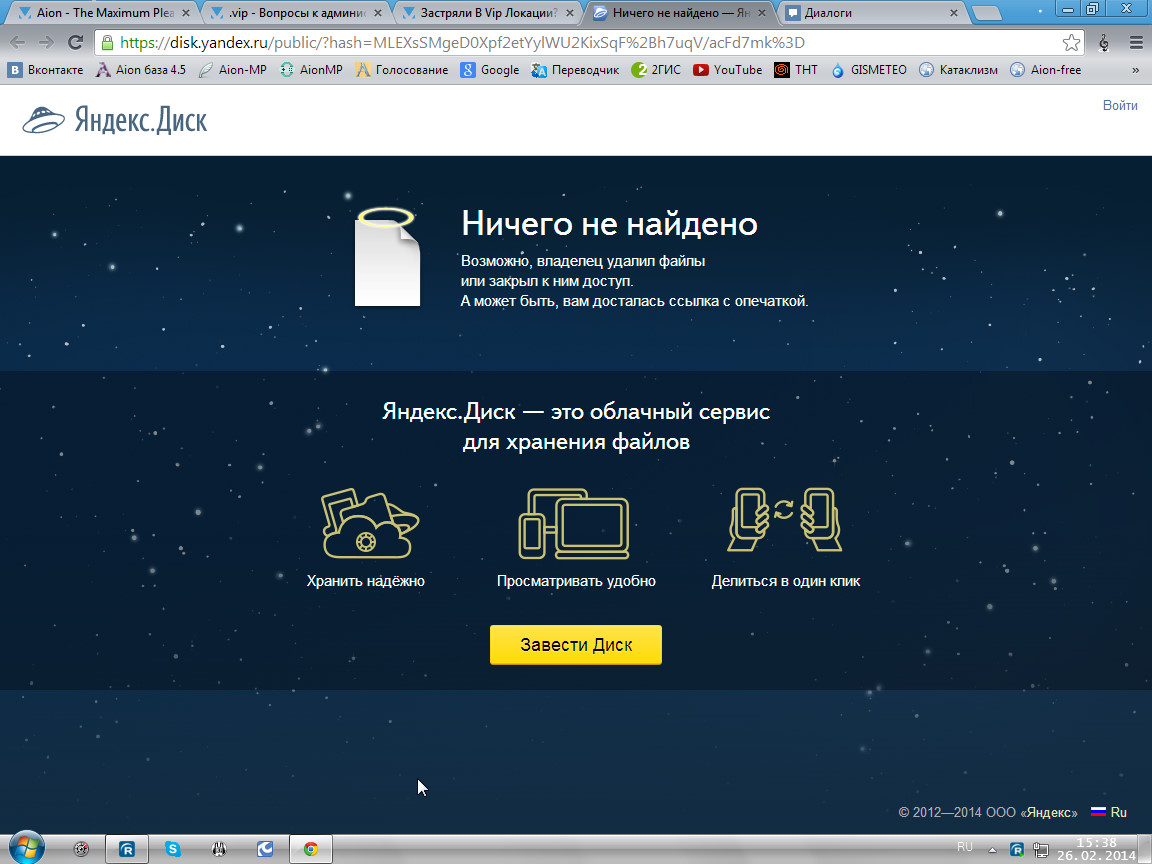Screen dimensions: 1152x864
Task: Reload the page with the refresh icon
Action: tap(75, 43)
